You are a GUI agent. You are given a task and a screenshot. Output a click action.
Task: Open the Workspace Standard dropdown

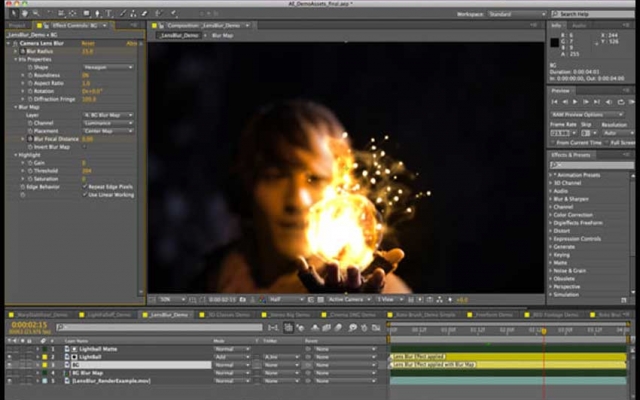click(x=517, y=14)
